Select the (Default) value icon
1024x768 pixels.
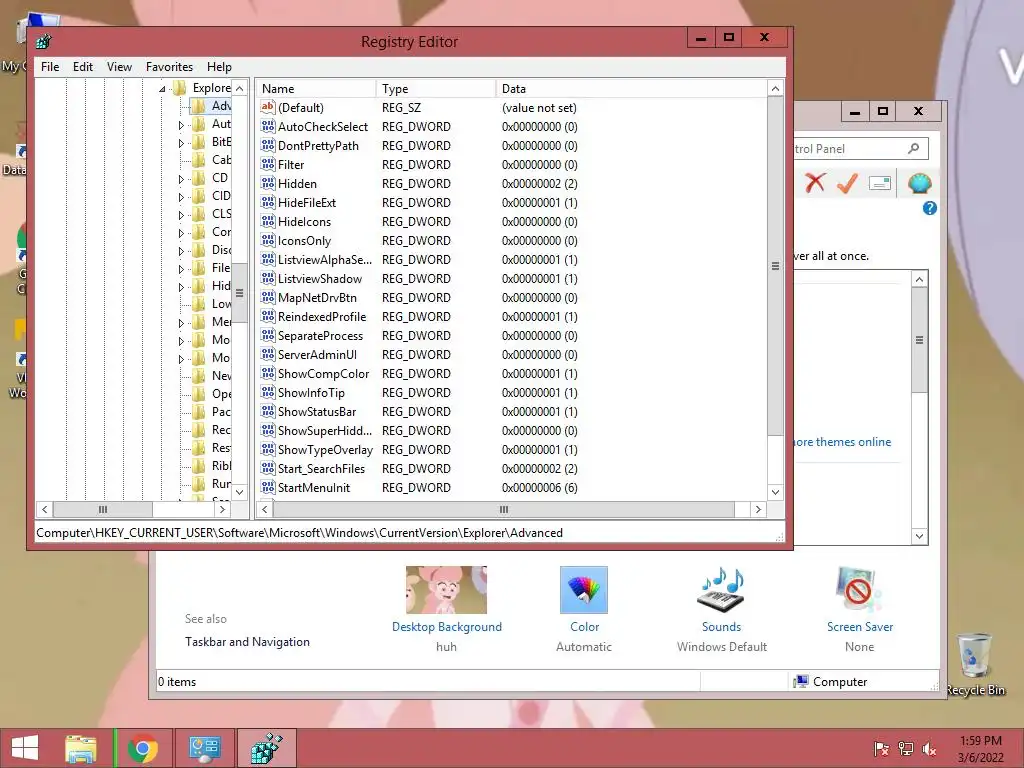pos(268,107)
